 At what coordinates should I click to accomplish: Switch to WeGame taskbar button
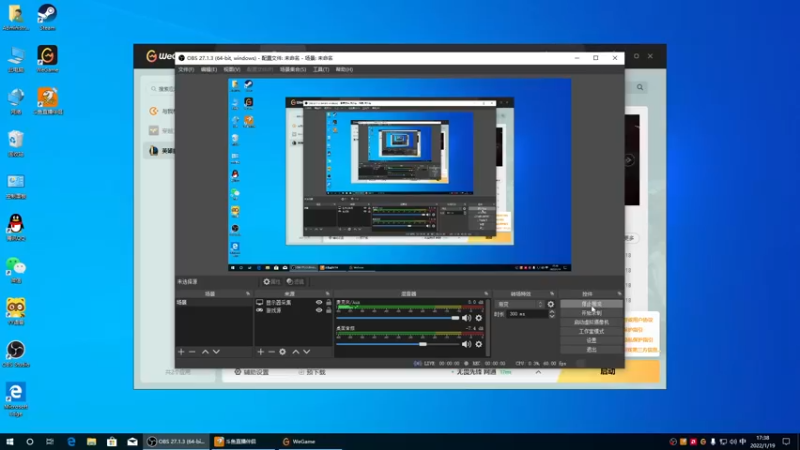coord(310,441)
